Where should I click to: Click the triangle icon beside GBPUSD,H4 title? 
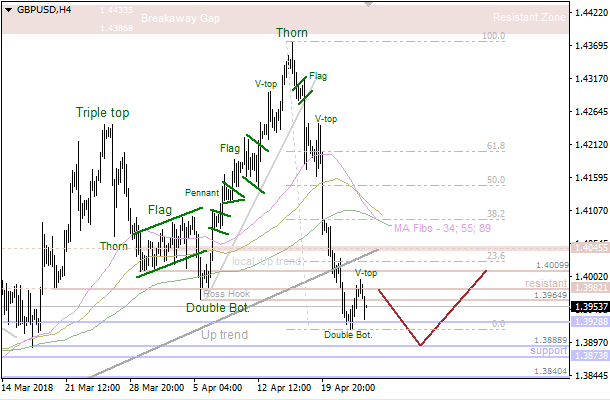(x=8, y=9)
